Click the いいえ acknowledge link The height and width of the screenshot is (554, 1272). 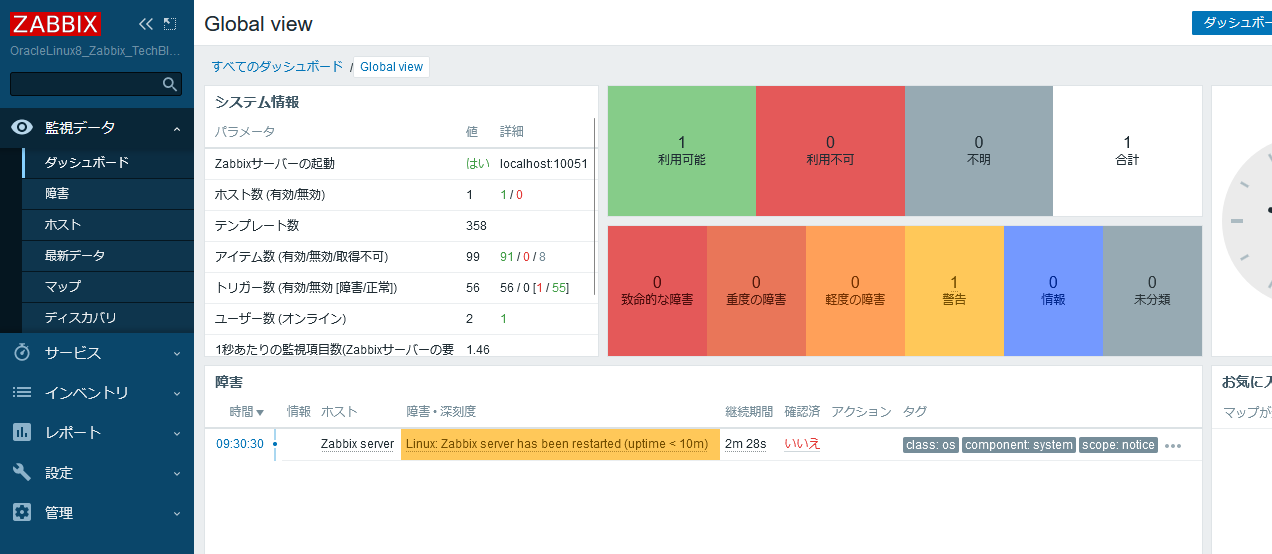(802, 444)
